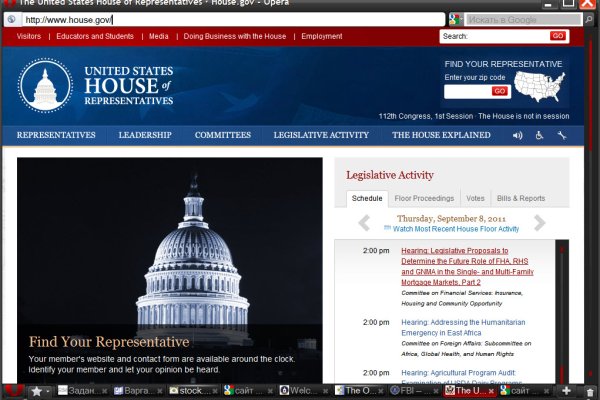Click the magnifier icon in Google search box

tap(588, 19)
